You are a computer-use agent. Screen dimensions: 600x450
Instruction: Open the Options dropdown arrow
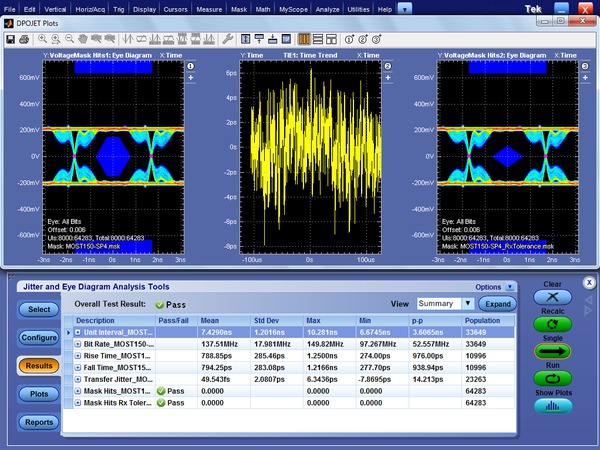point(510,287)
